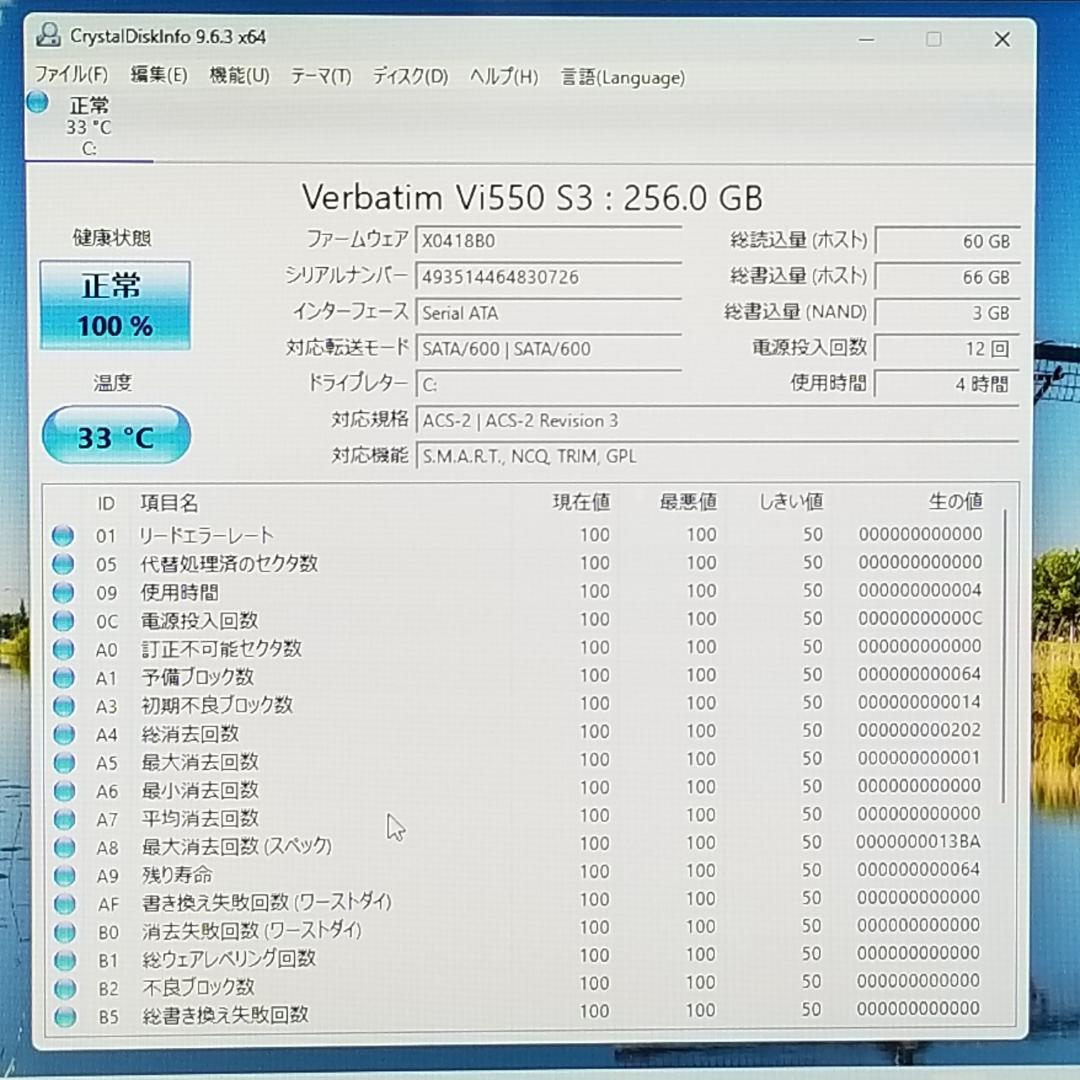The image size is (1080, 1080).
Task: Open the 編集(E) menu
Action: [159, 74]
